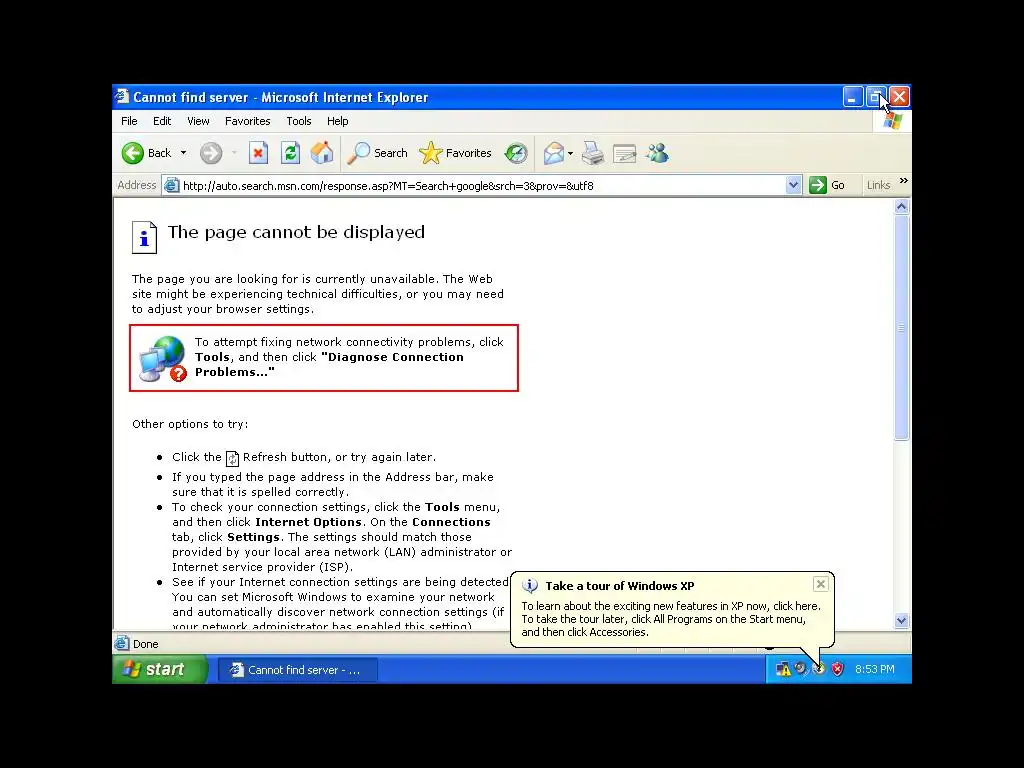
Task: Click the info icon in the tour balloon
Action: pyautogui.click(x=530, y=586)
